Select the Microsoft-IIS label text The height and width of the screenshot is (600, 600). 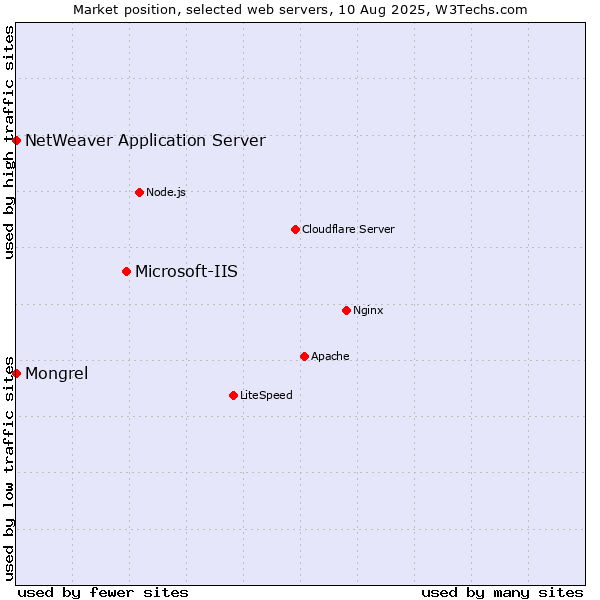click(186, 271)
